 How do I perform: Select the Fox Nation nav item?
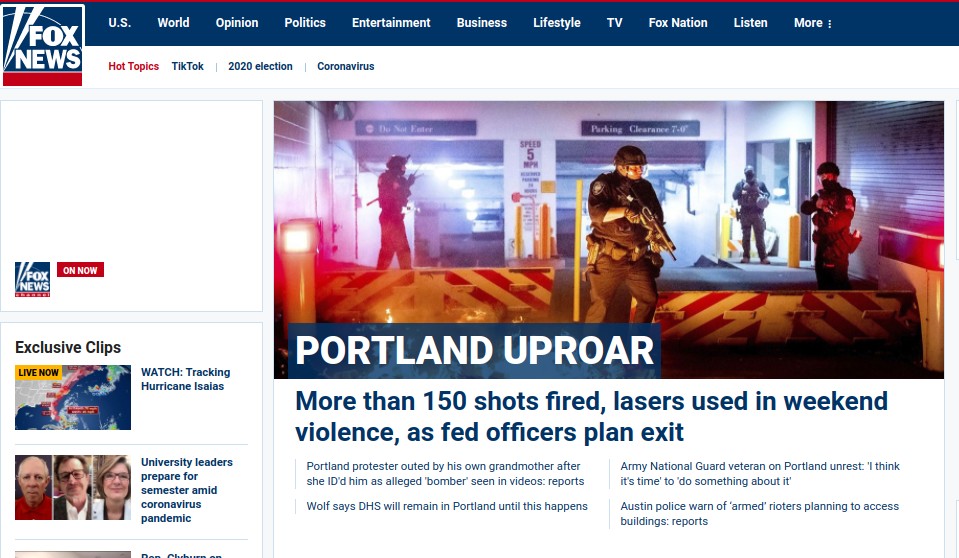(677, 23)
